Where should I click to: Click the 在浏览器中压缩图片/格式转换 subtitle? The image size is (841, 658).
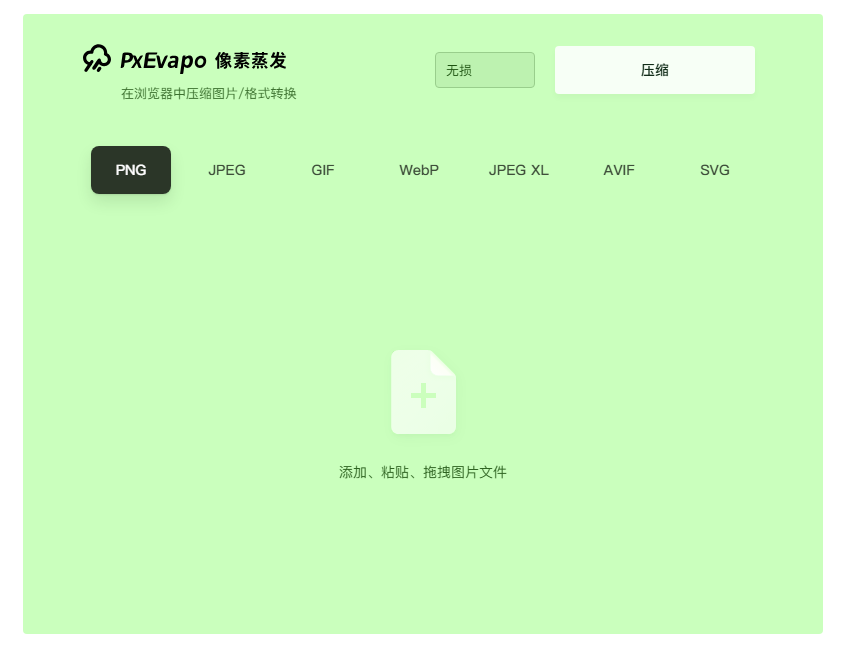coord(208,94)
